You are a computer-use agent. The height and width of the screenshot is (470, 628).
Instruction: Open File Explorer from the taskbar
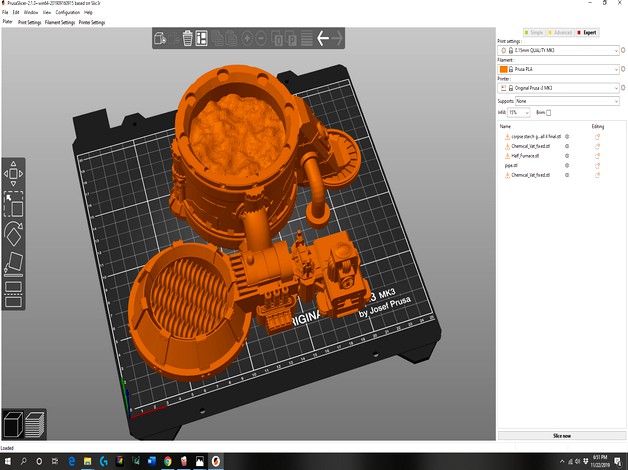87,461
